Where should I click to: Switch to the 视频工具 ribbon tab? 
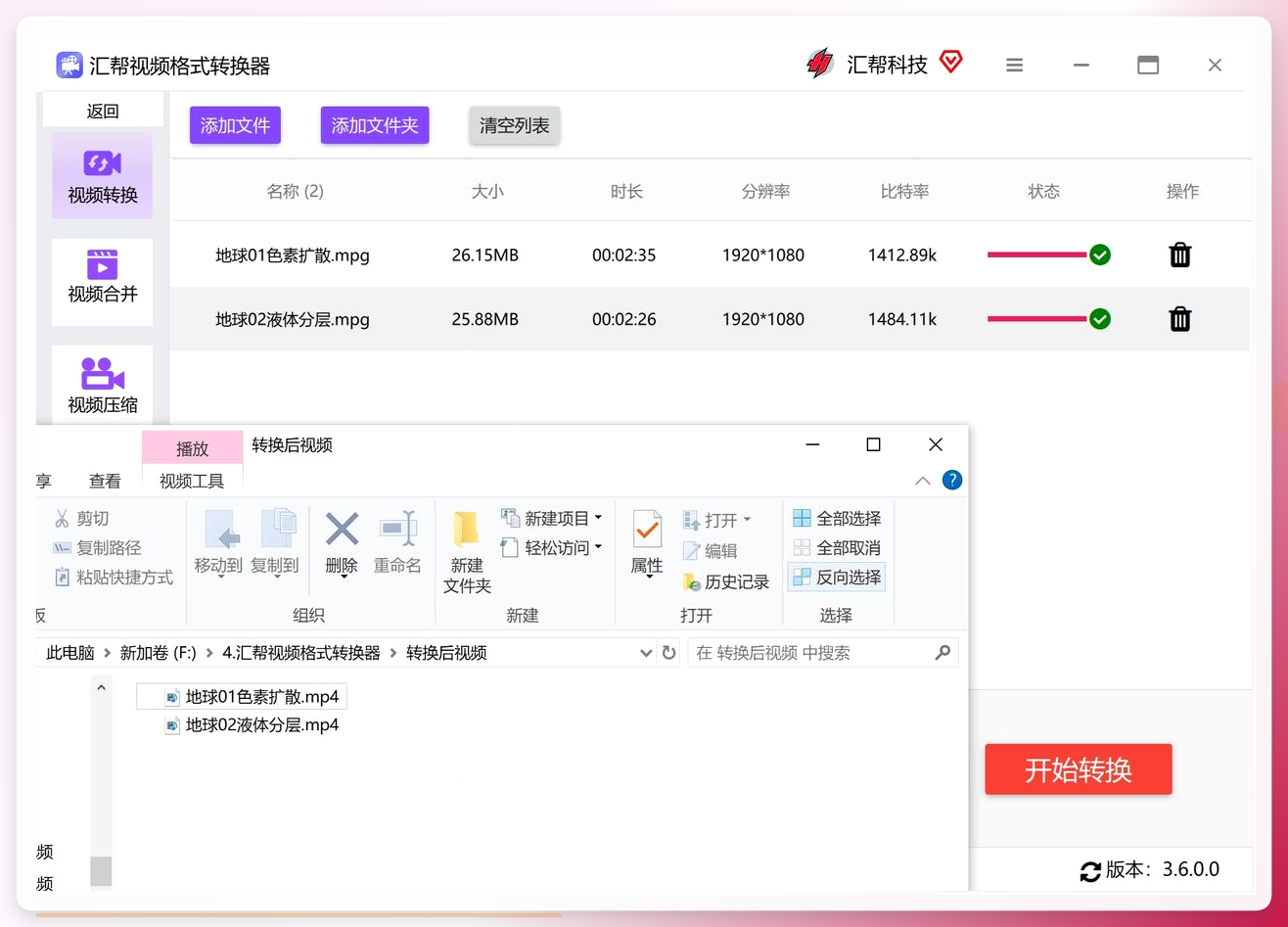(192, 481)
